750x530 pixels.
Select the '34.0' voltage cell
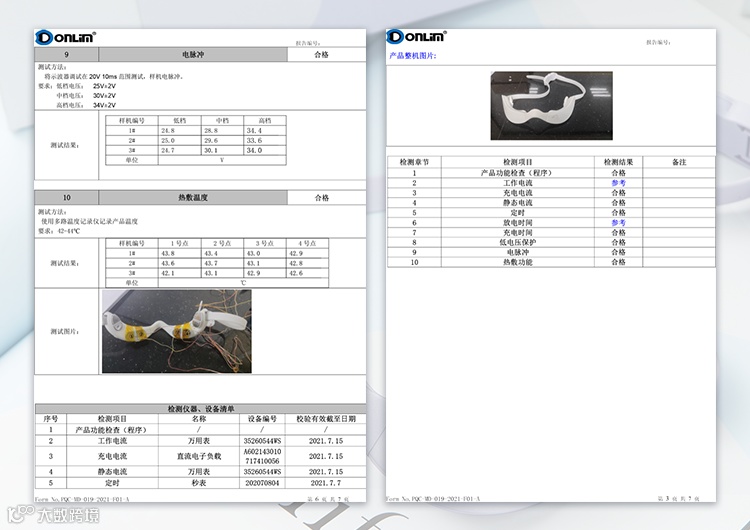coord(265,150)
